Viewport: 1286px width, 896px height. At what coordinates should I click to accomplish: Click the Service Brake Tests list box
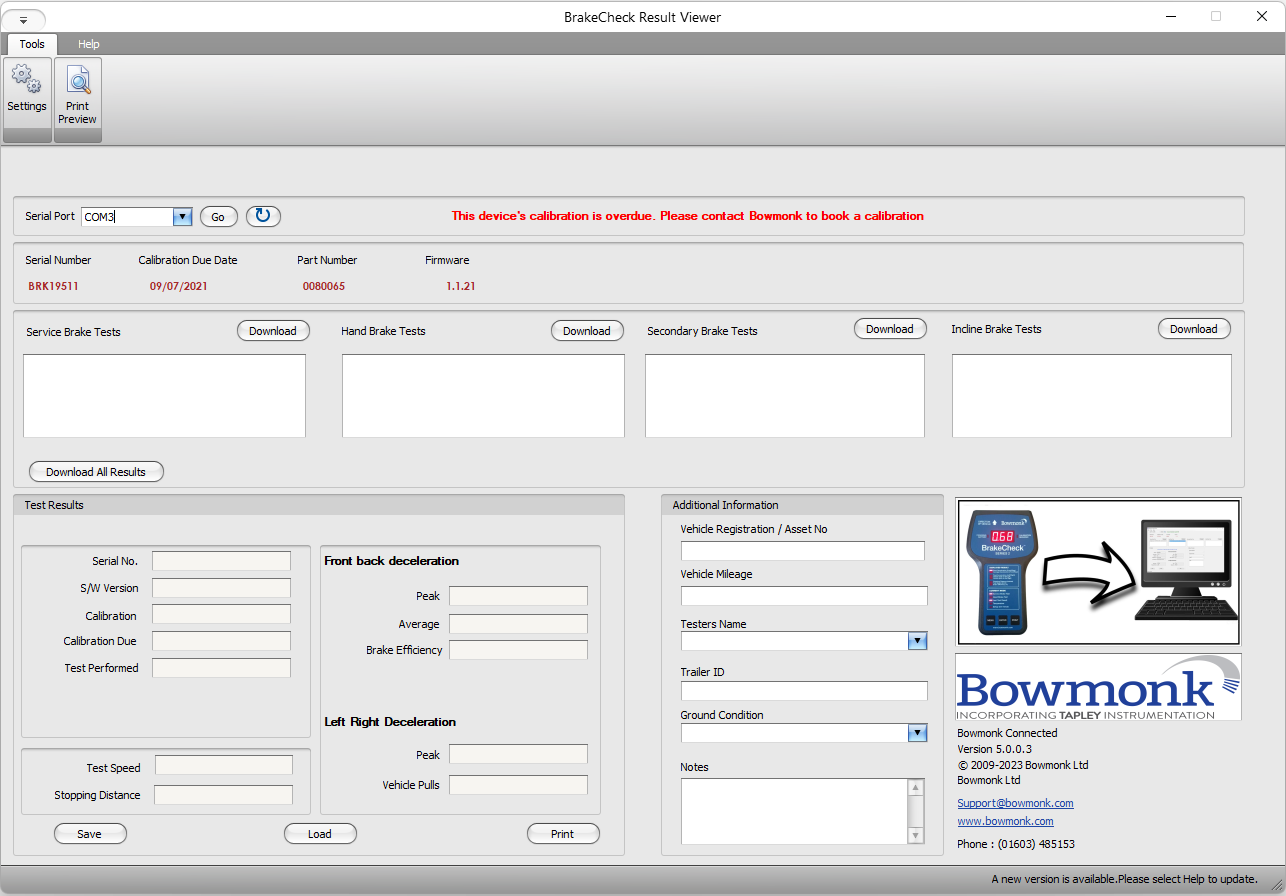pyautogui.click(x=164, y=396)
